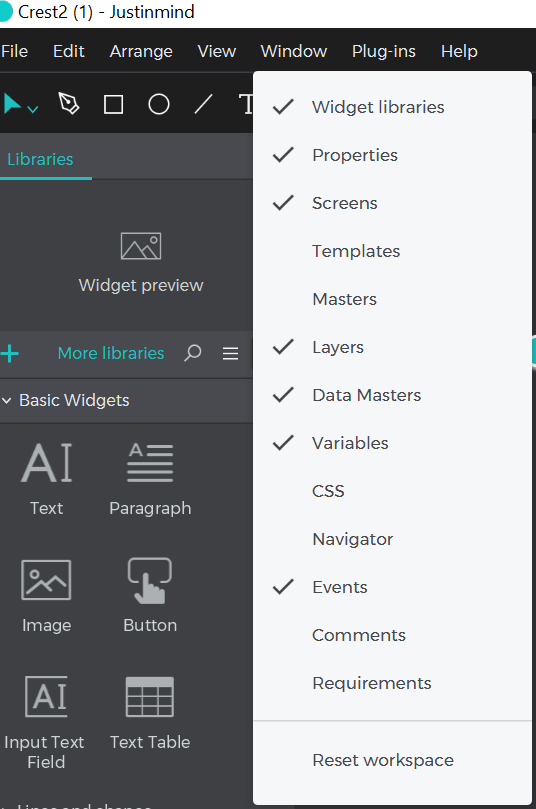Select the Pen tool
Image resolution: width=536 pixels, height=809 pixels.
(69, 104)
